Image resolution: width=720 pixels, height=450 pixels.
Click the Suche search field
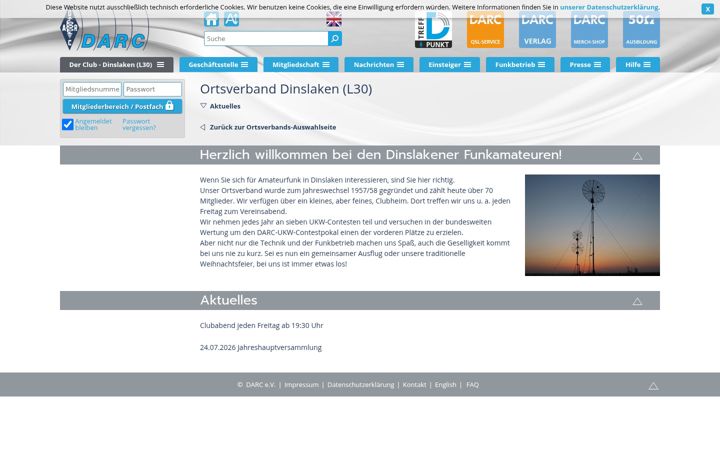266,39
